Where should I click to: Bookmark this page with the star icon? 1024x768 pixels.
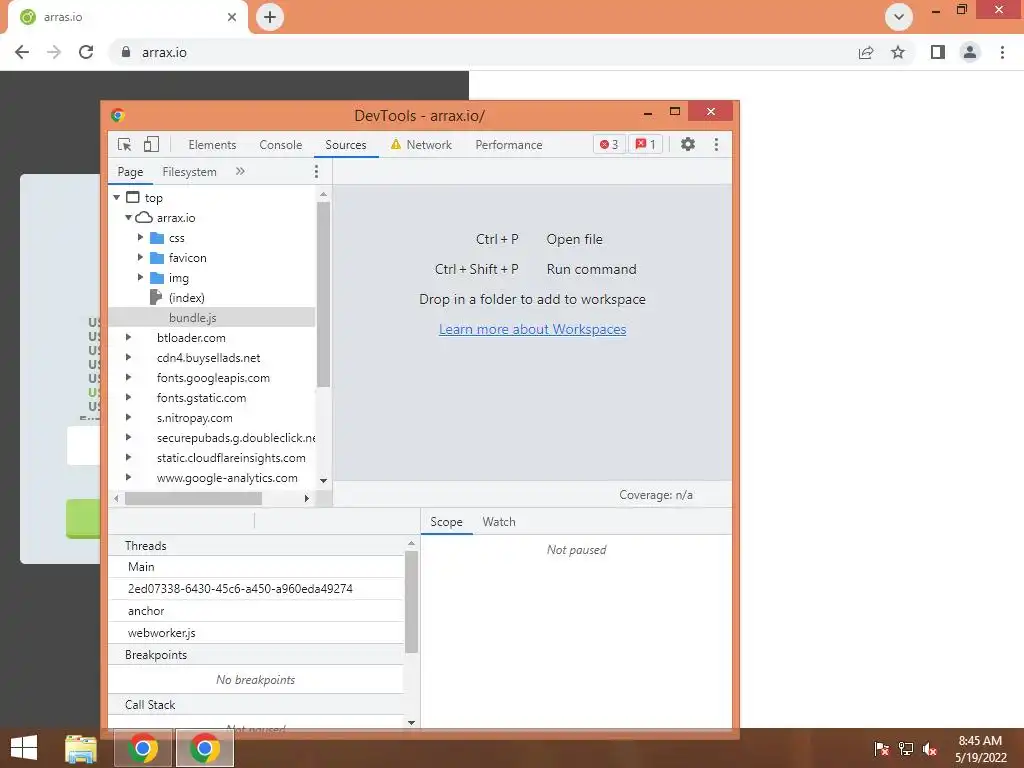click(898, 52)
